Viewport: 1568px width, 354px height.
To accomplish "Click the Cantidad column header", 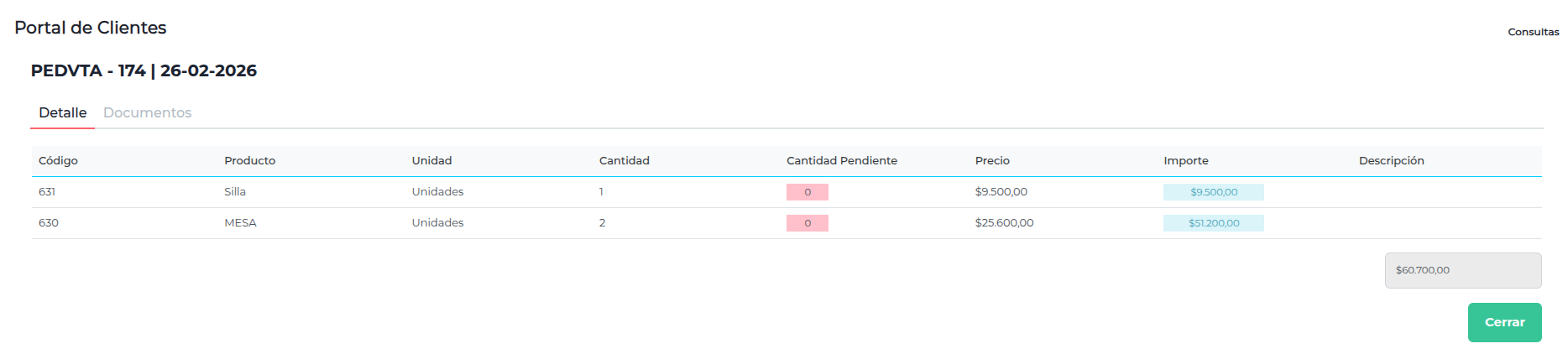I will click(624, 160).
